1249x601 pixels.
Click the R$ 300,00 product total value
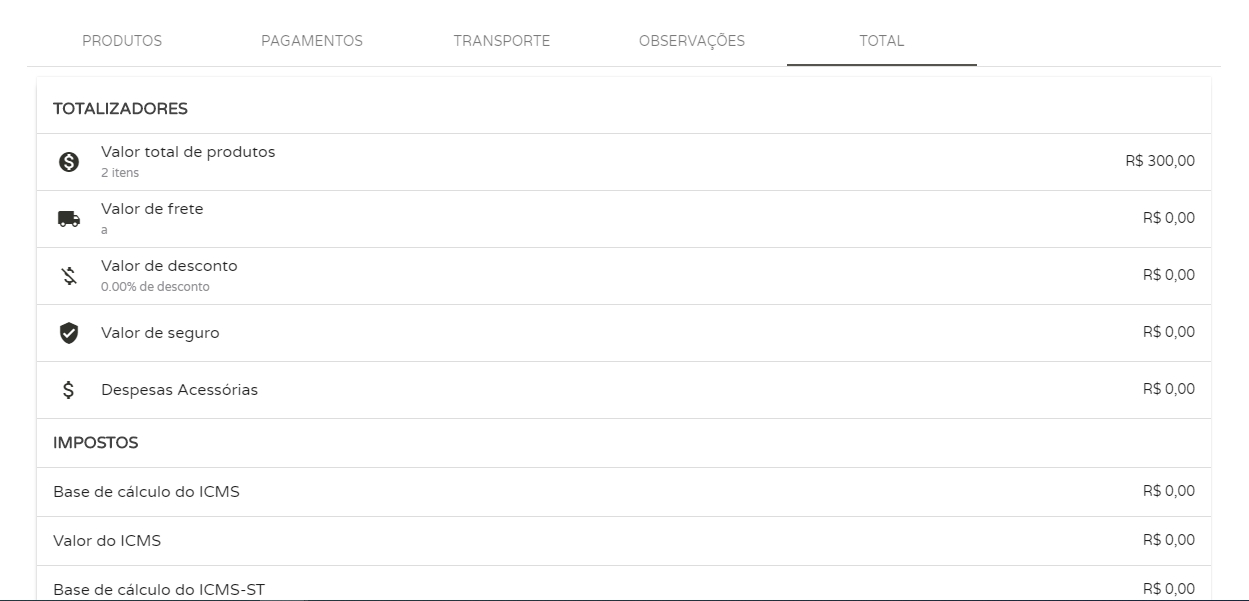[1159, 162]
